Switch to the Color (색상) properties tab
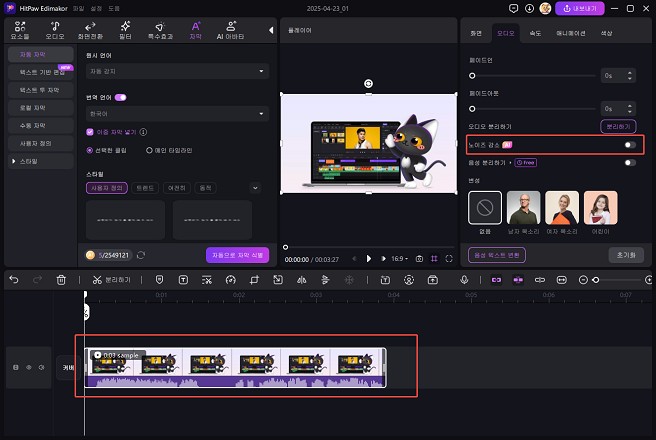The image size is (656, 440). coord(607,33)
